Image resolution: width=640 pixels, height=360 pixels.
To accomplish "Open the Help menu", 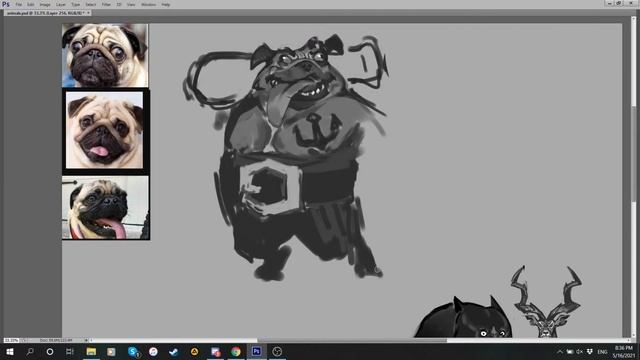I will (165, 4).
